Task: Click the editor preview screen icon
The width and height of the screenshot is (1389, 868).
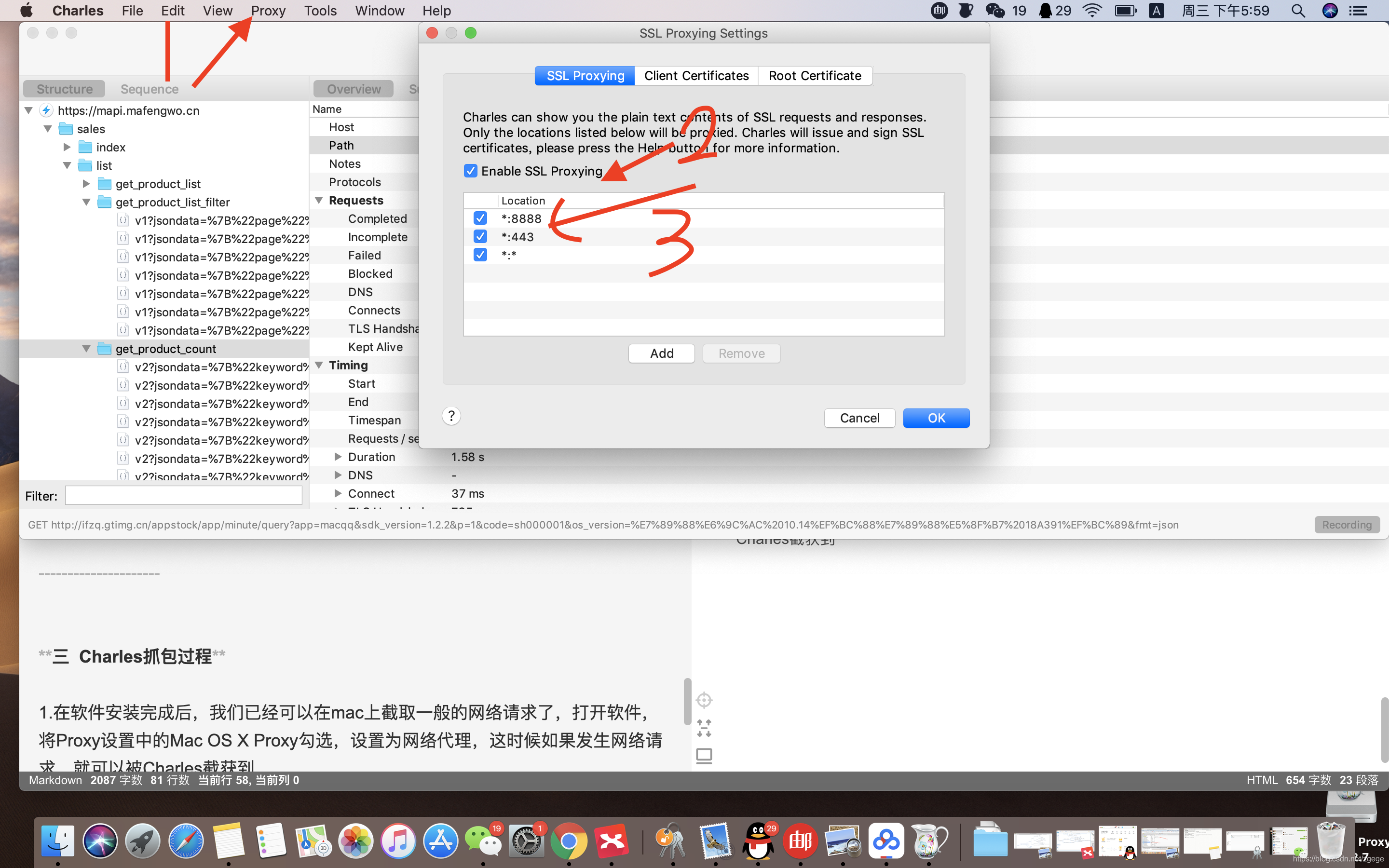Action: pyautogui.click(x=704, y=756)
